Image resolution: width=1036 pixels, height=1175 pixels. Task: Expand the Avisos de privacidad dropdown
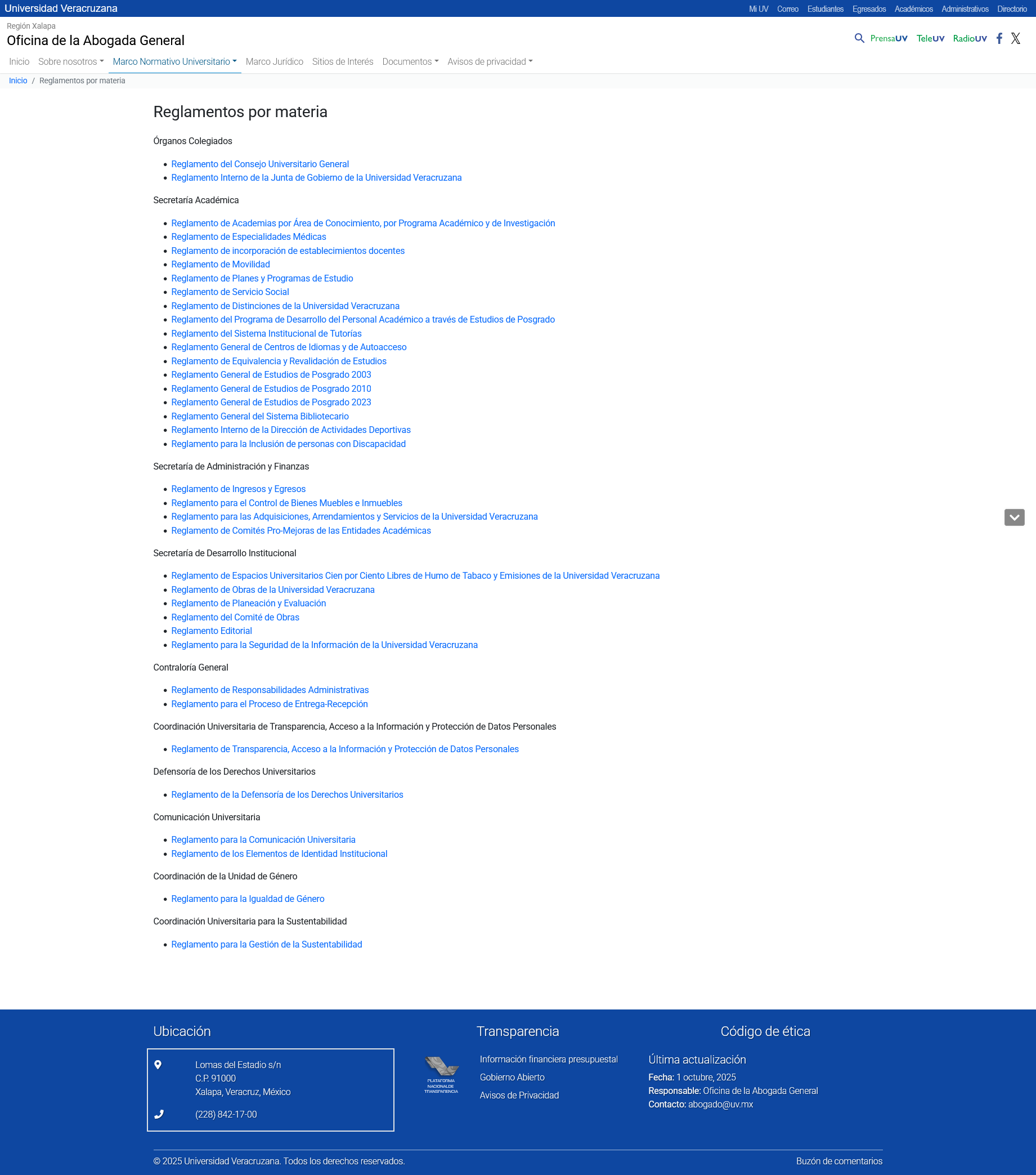(490, 61)
